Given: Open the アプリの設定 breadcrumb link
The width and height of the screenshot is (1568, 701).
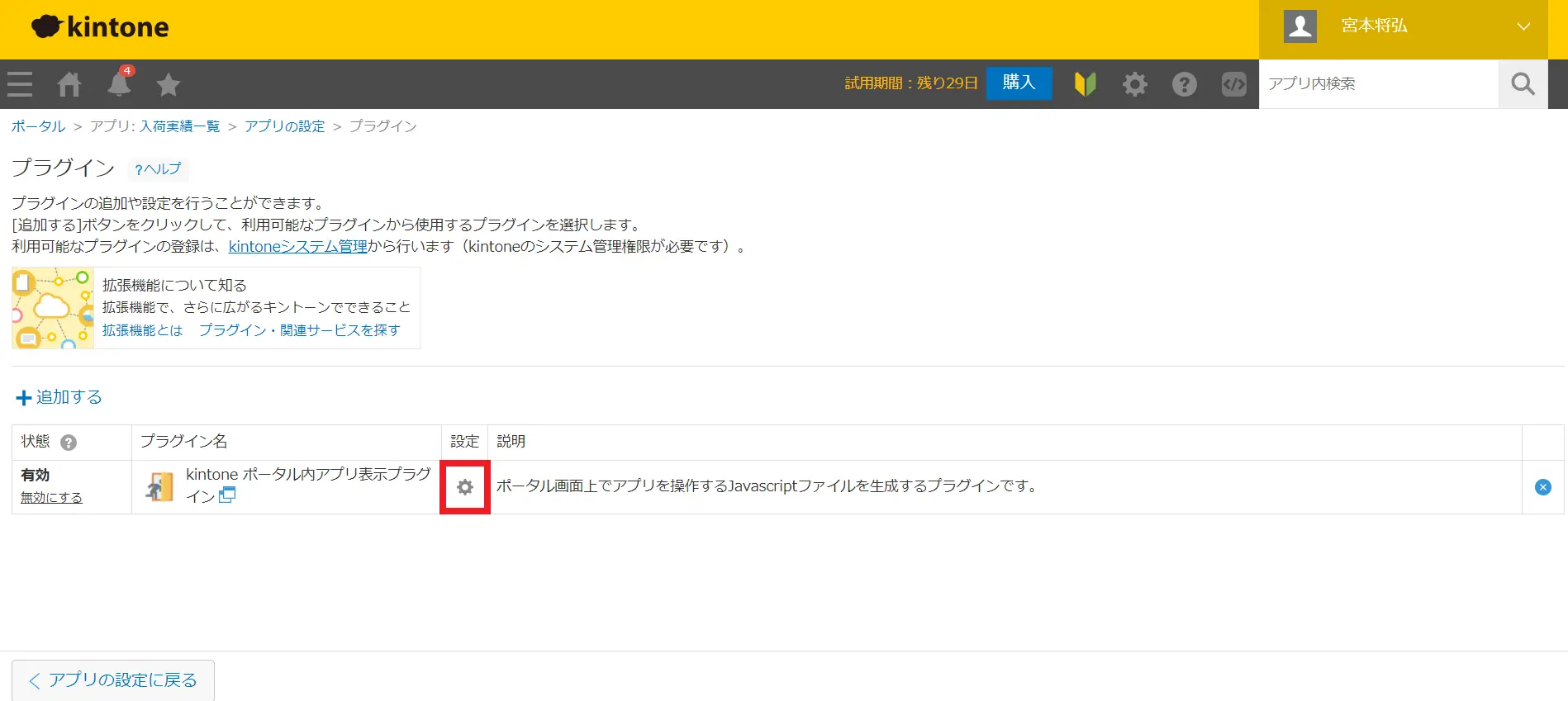Looking at the screenshot, I should click(x=284, y=126).
